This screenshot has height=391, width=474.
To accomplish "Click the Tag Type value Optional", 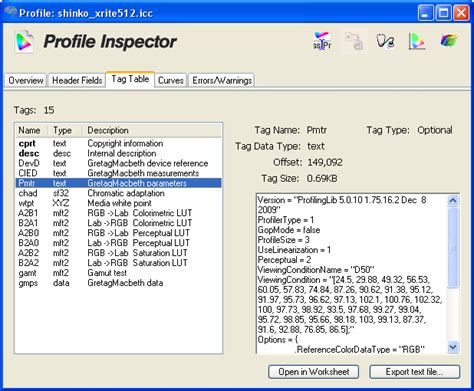I will 435,130.
